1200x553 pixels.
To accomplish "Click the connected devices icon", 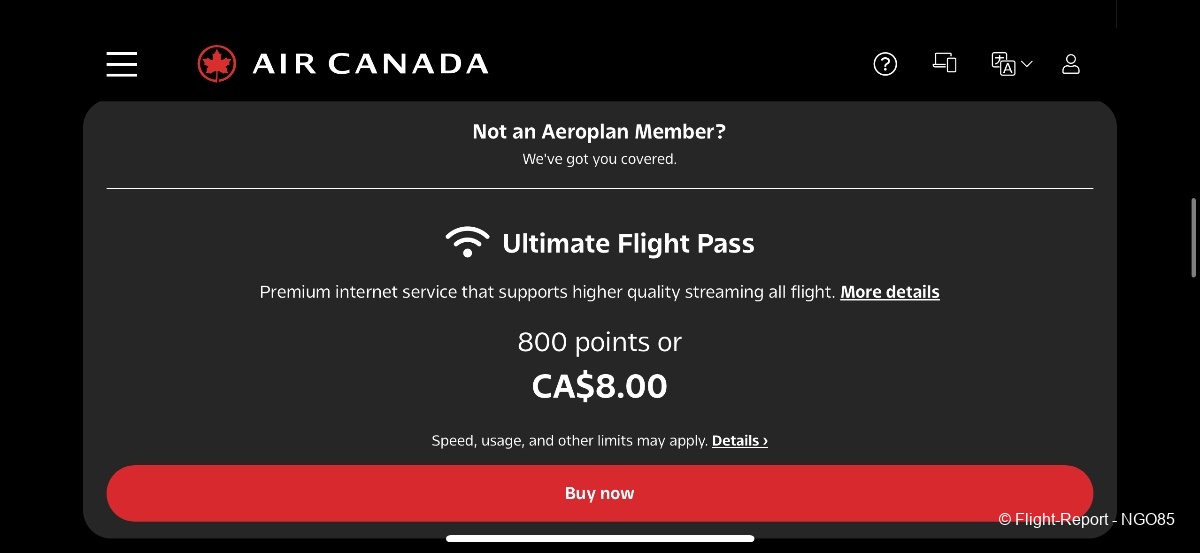I will [x=944, y=63].
